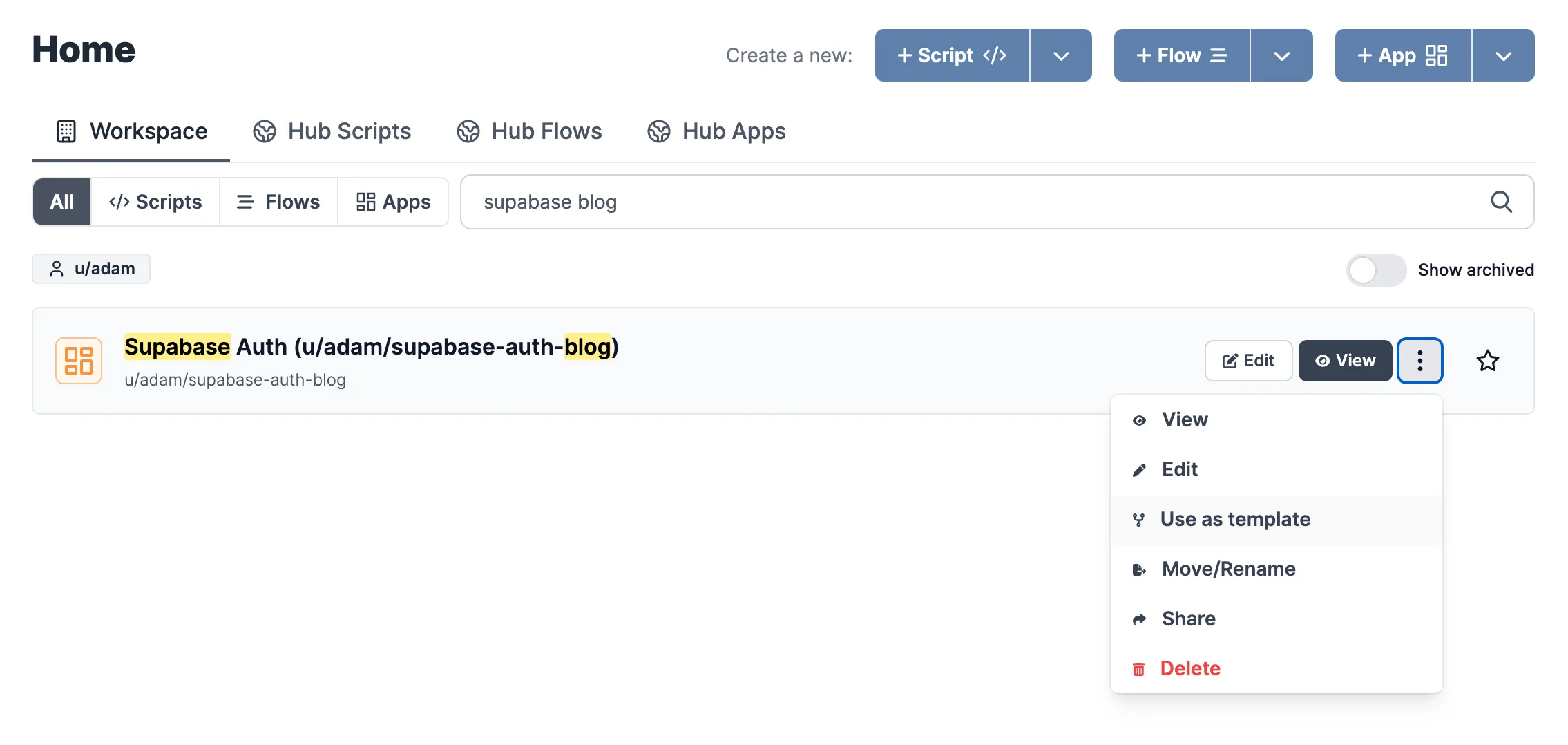Expand the Flow button dropdown arrow

[1281, 56]
